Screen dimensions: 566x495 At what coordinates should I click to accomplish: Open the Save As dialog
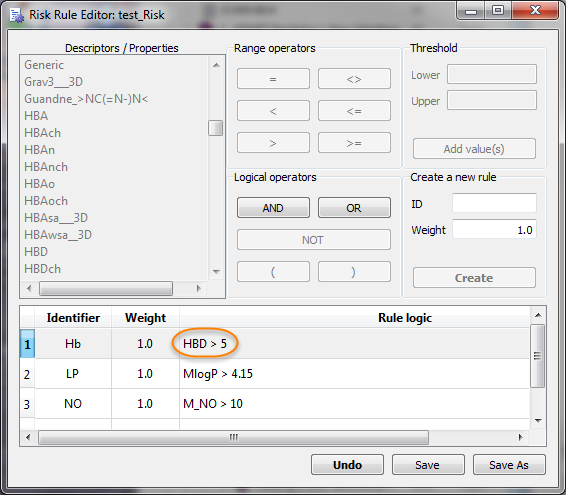[509, 465]
